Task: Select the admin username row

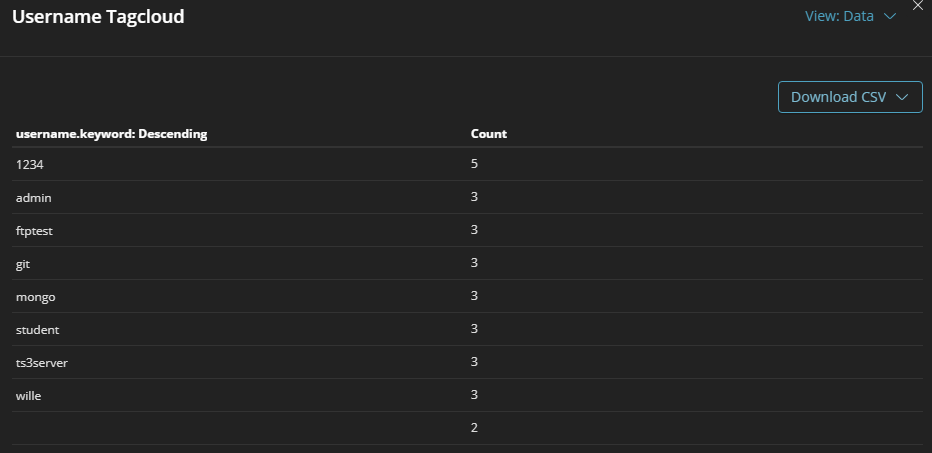Action: click(x=467, y=197)
